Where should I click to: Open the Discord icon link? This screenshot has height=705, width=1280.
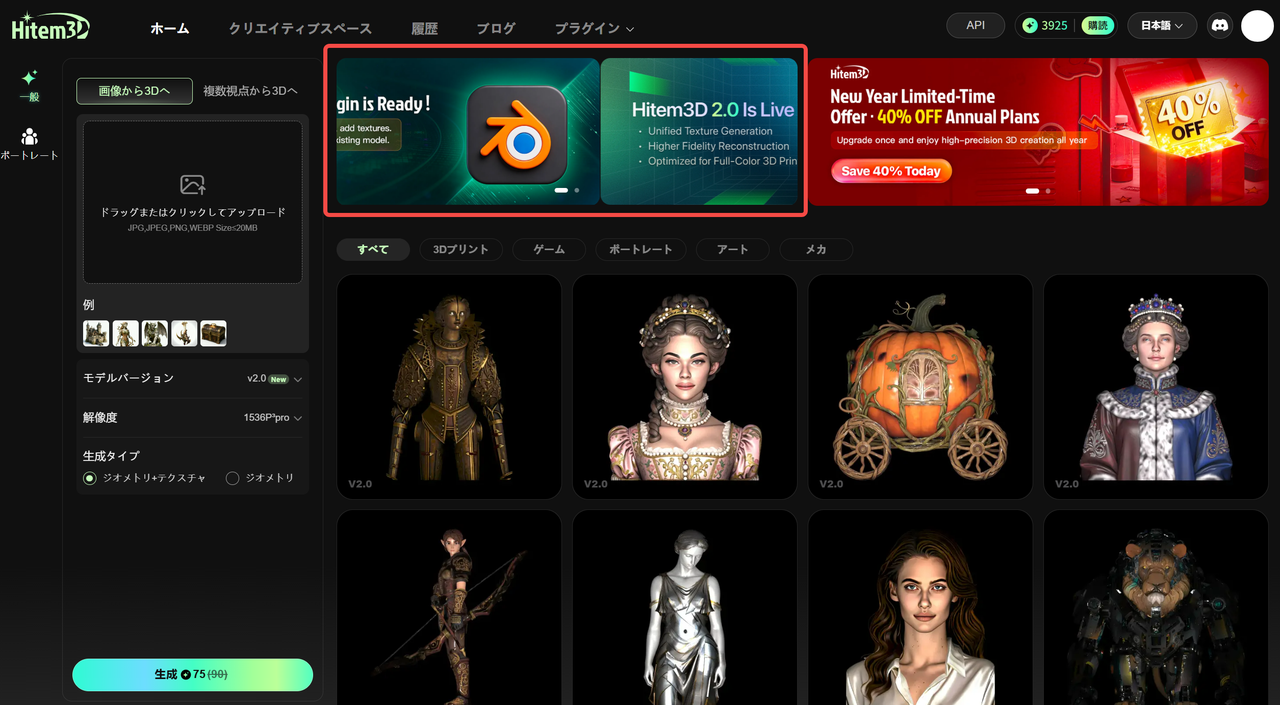click(1219, 26)
